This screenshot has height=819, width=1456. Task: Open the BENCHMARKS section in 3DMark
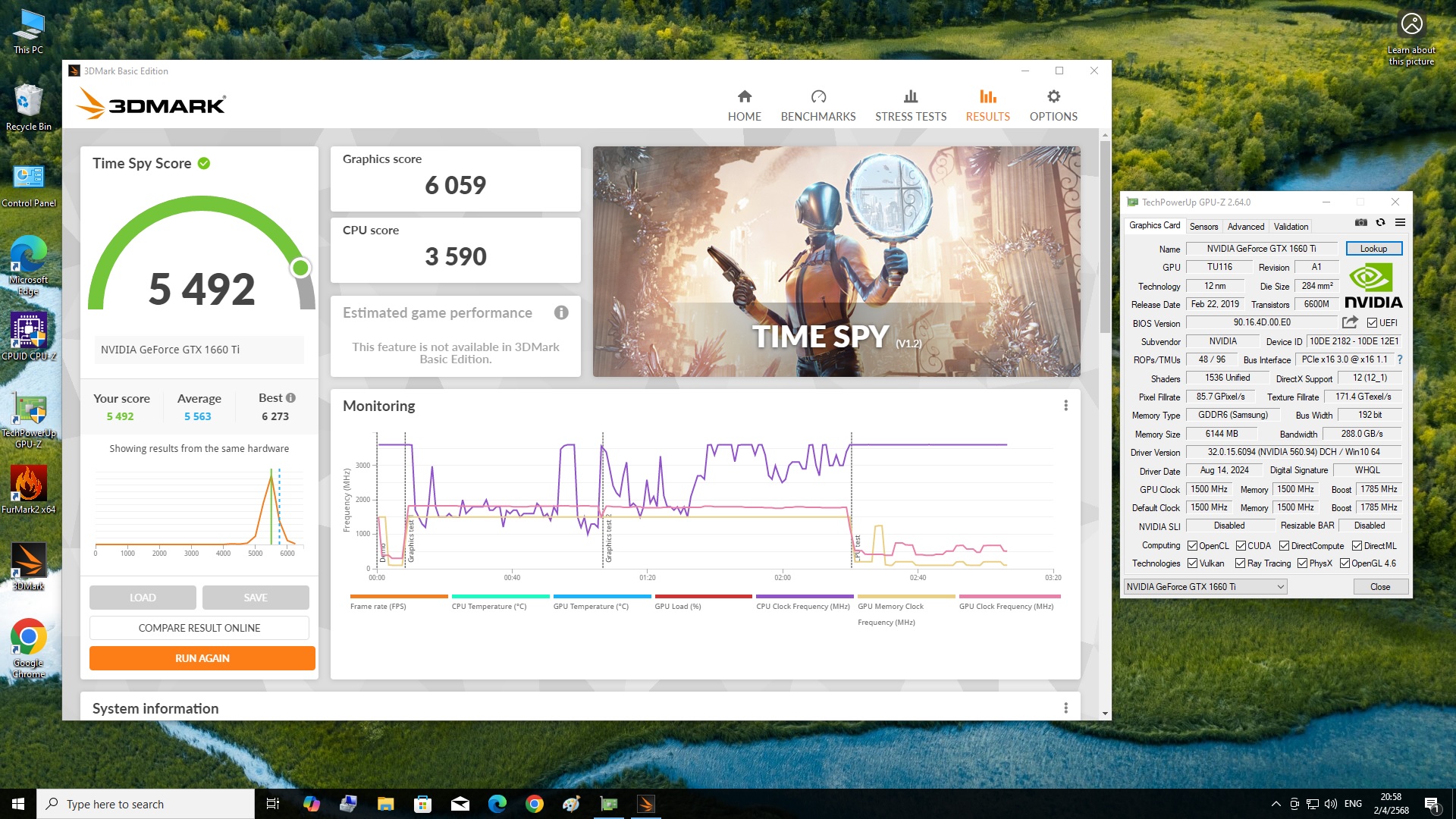818,105
